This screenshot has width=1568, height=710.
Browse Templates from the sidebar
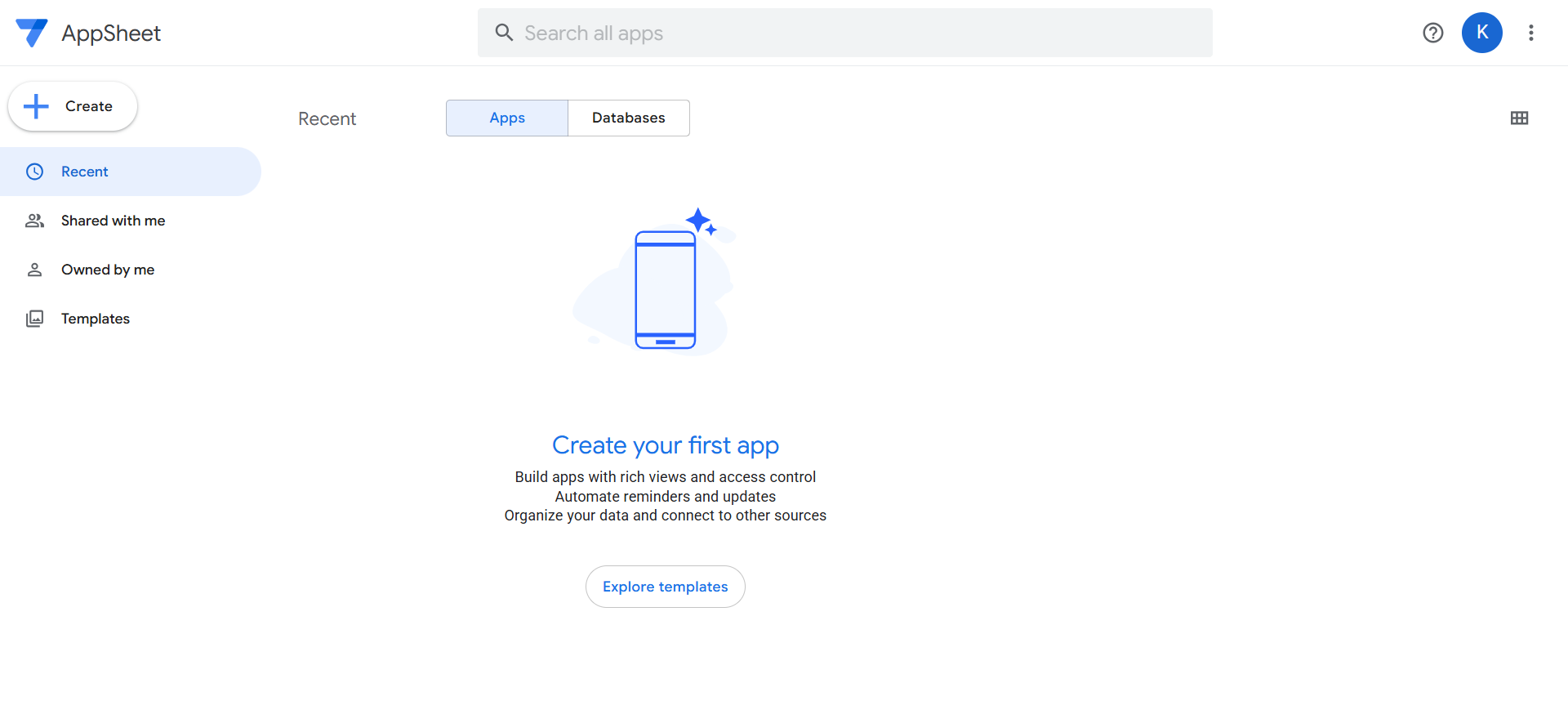131,319
